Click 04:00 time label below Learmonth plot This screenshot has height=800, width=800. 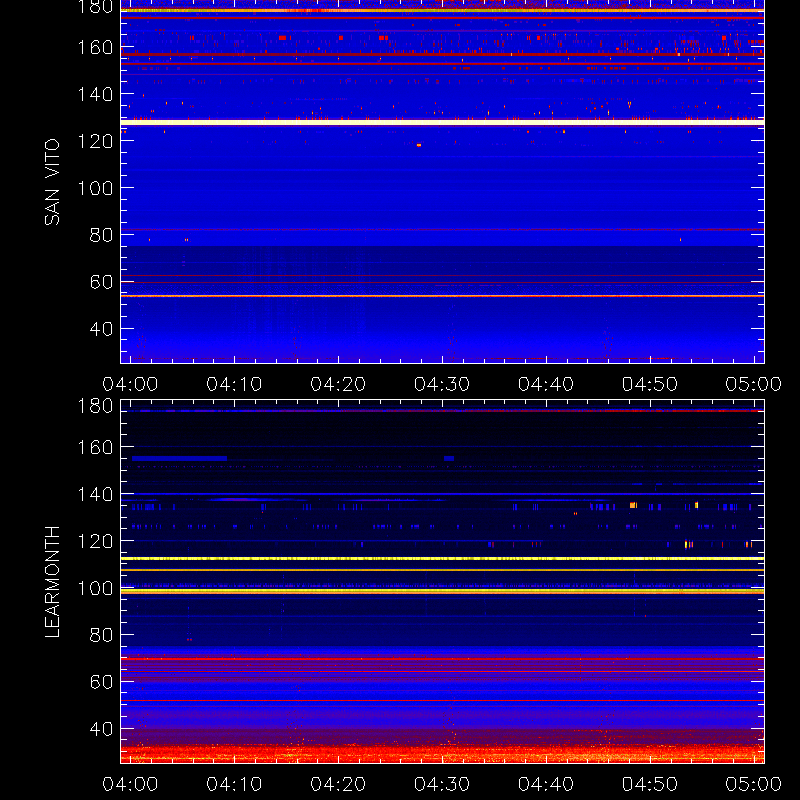click(130, 784)
